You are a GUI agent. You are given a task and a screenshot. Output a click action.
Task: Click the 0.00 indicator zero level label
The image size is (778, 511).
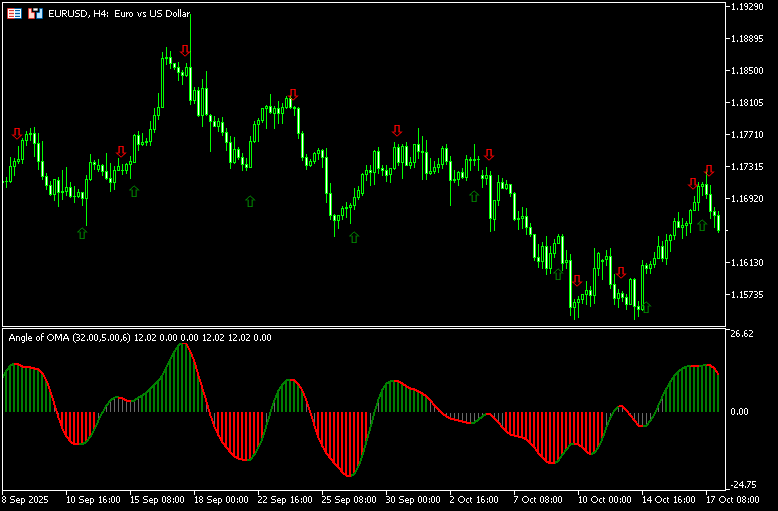click(x=739, y=412)
